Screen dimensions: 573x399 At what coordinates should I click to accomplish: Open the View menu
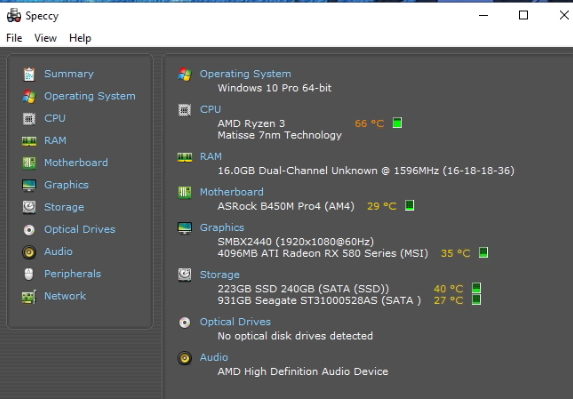pyautogui.click(x=46, y=38)
